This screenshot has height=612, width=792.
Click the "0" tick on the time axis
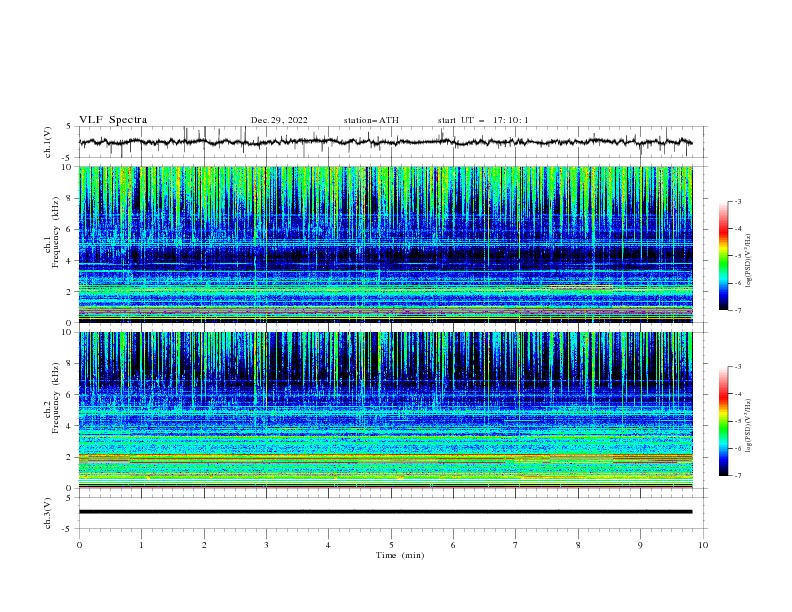coord(79,545)
